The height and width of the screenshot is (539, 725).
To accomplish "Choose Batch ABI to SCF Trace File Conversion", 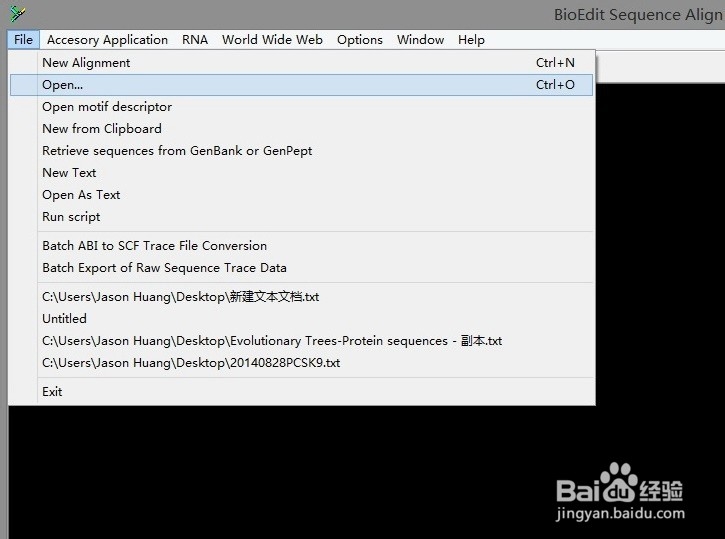I will (301, 246).
